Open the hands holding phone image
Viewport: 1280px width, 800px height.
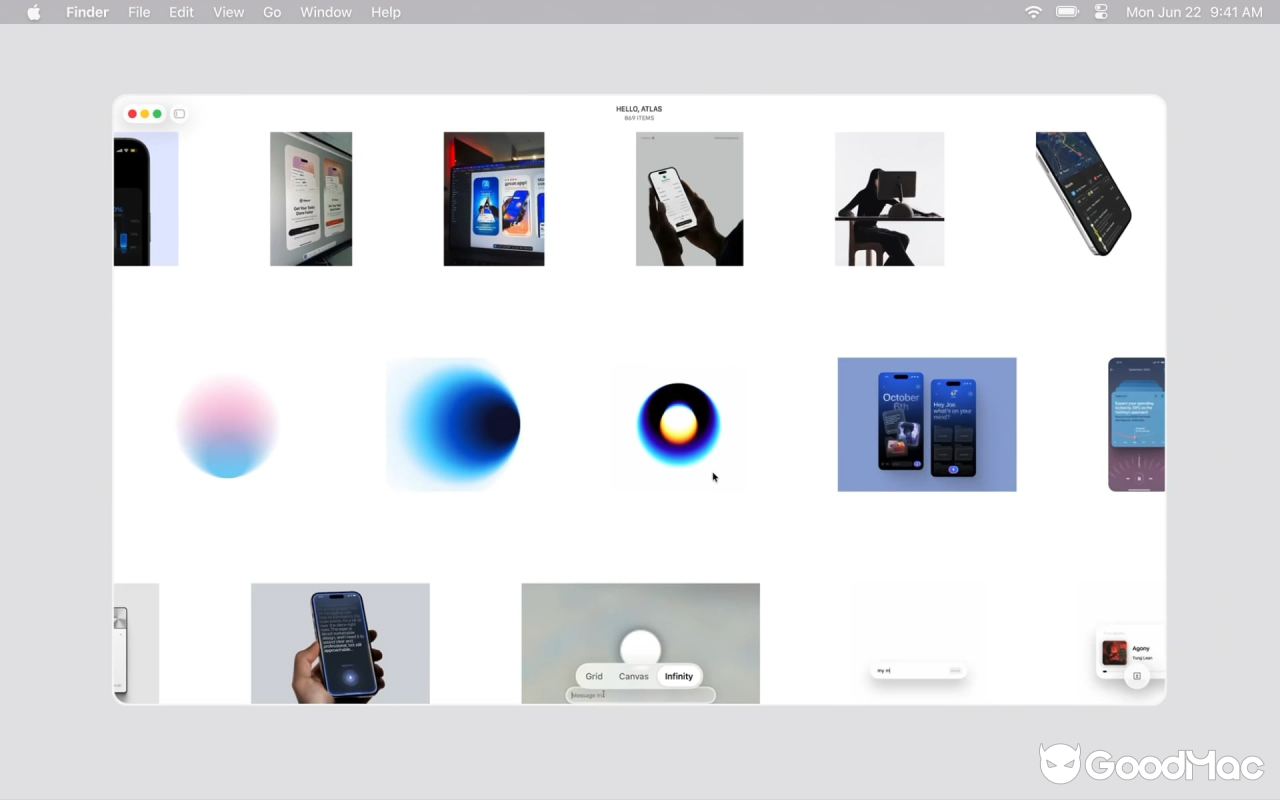(x=689, y=199)
